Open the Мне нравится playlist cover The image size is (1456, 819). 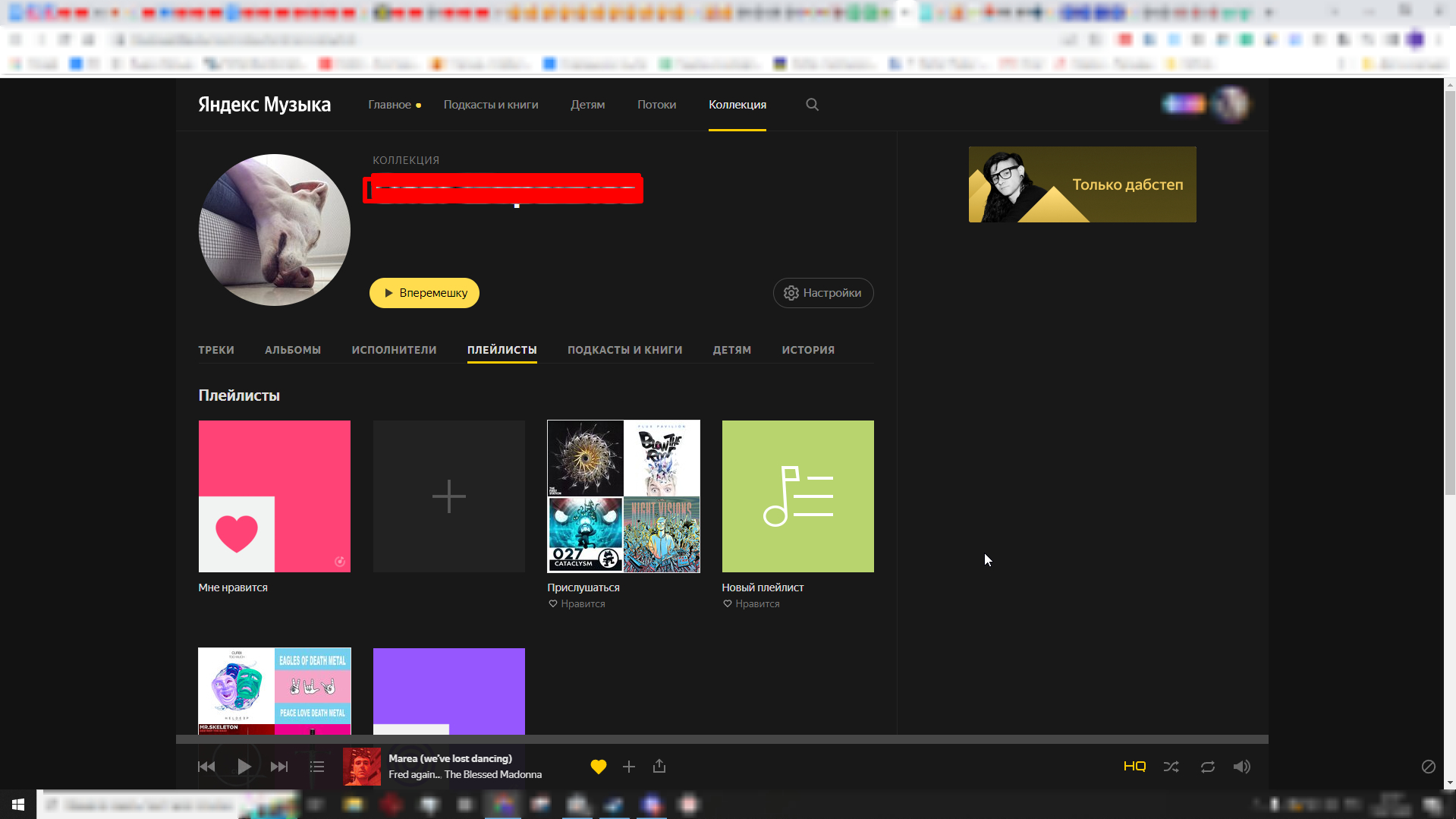(275, 496)
